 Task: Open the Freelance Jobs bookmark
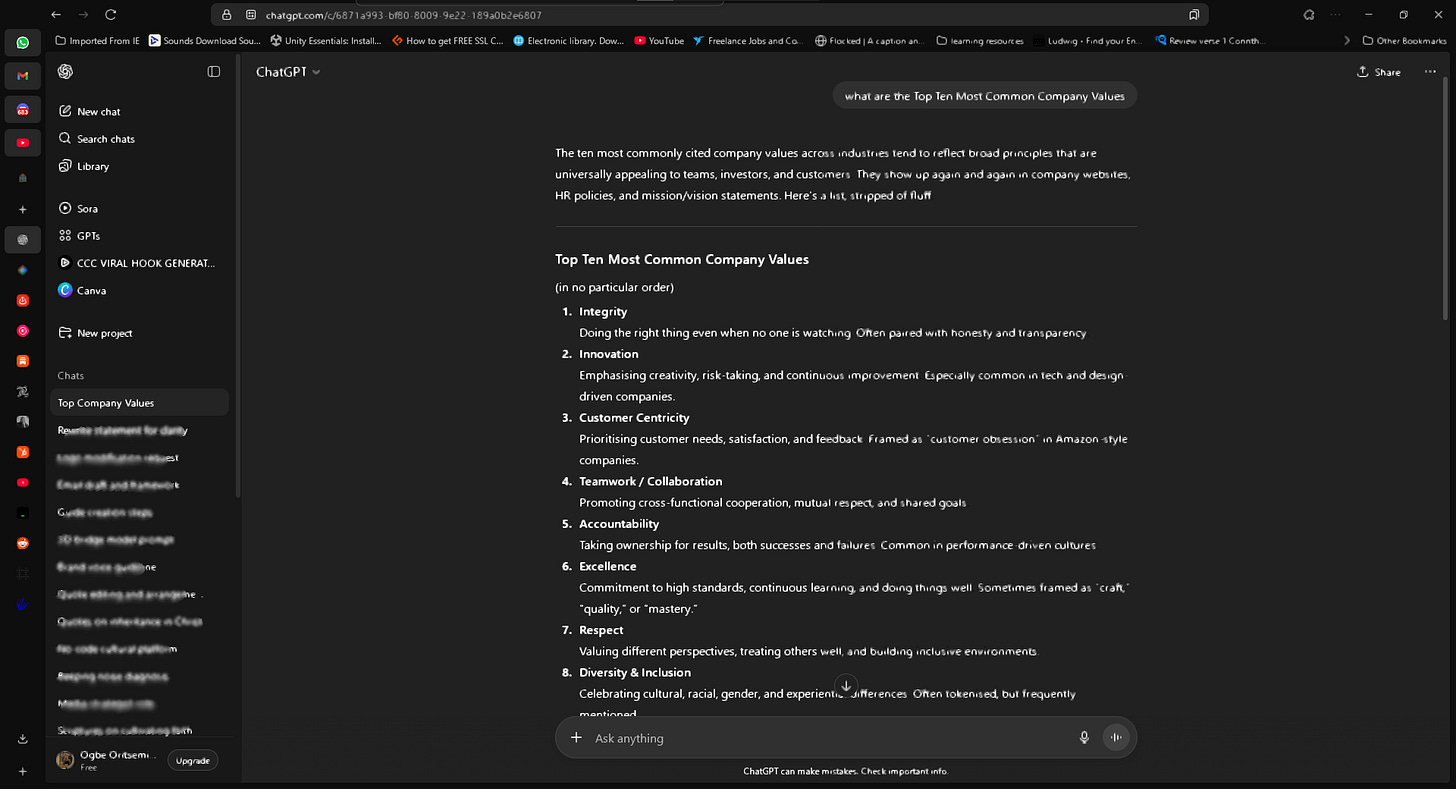tap(750, 41)
